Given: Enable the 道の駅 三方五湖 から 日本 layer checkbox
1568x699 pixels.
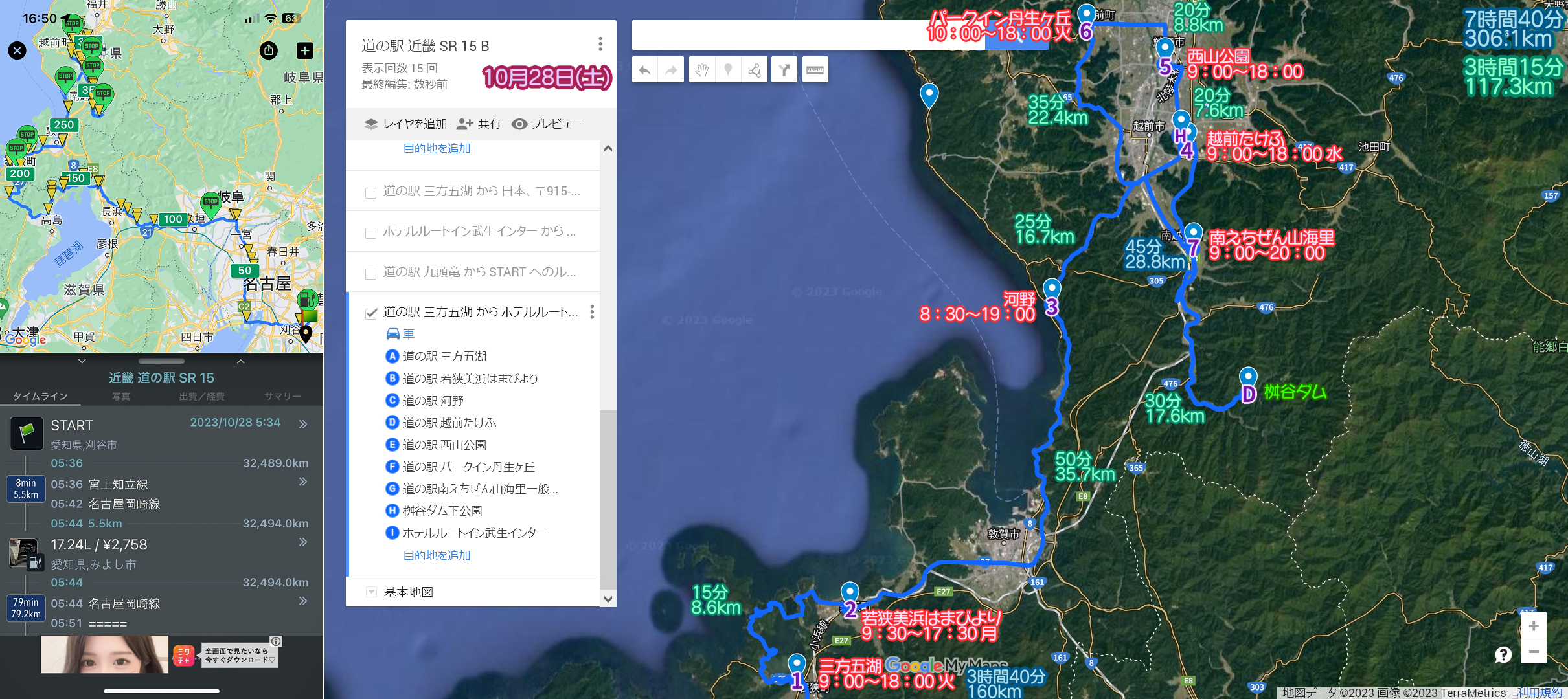Looking at the screenshot, I should coord(370,193).
